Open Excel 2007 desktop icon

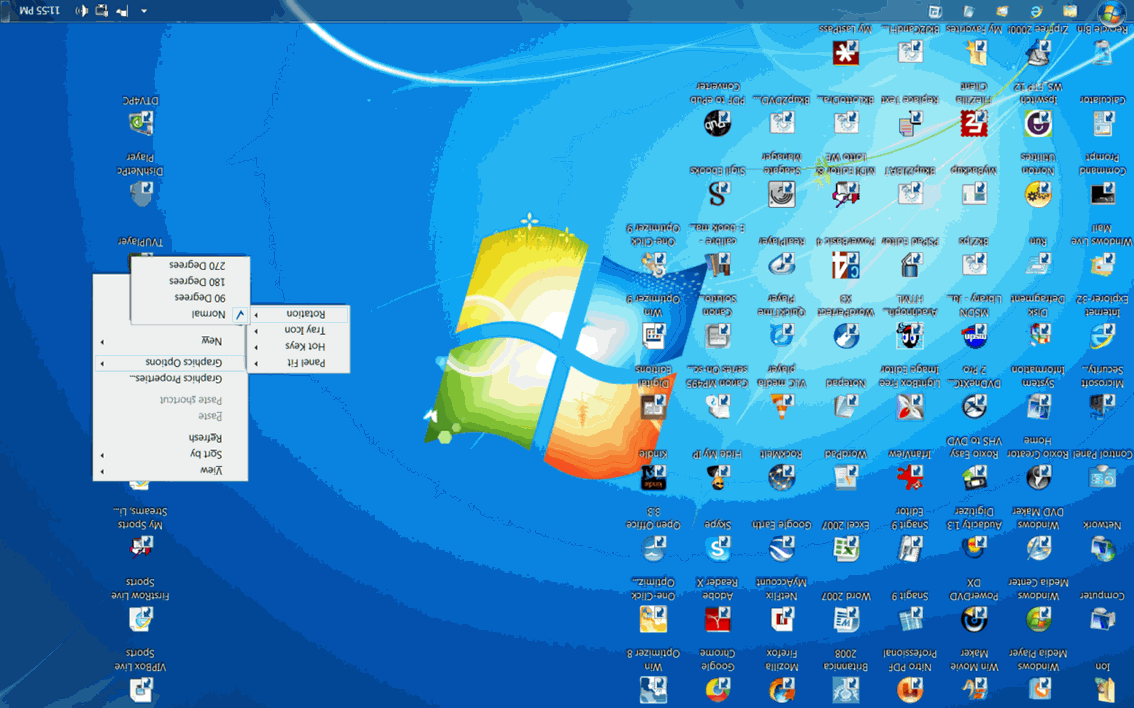pos(845,548)
